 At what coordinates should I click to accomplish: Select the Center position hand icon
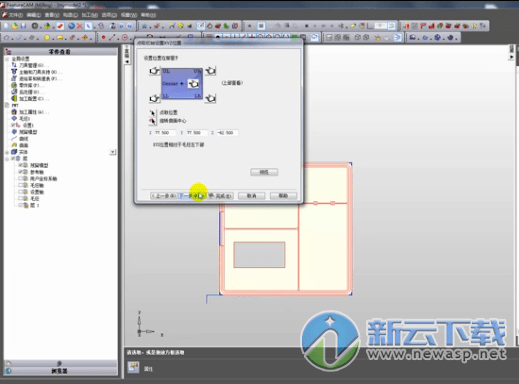pyautogui.click(x=193, y=84)
